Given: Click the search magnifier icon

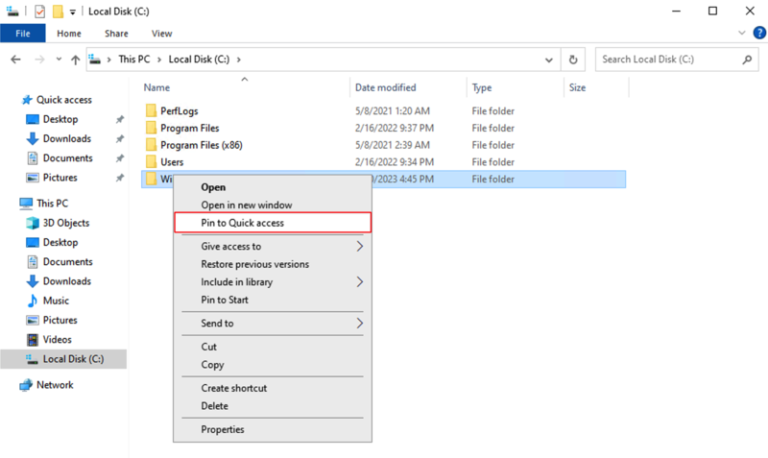Looking at the screenshot, I should (747, 60).
